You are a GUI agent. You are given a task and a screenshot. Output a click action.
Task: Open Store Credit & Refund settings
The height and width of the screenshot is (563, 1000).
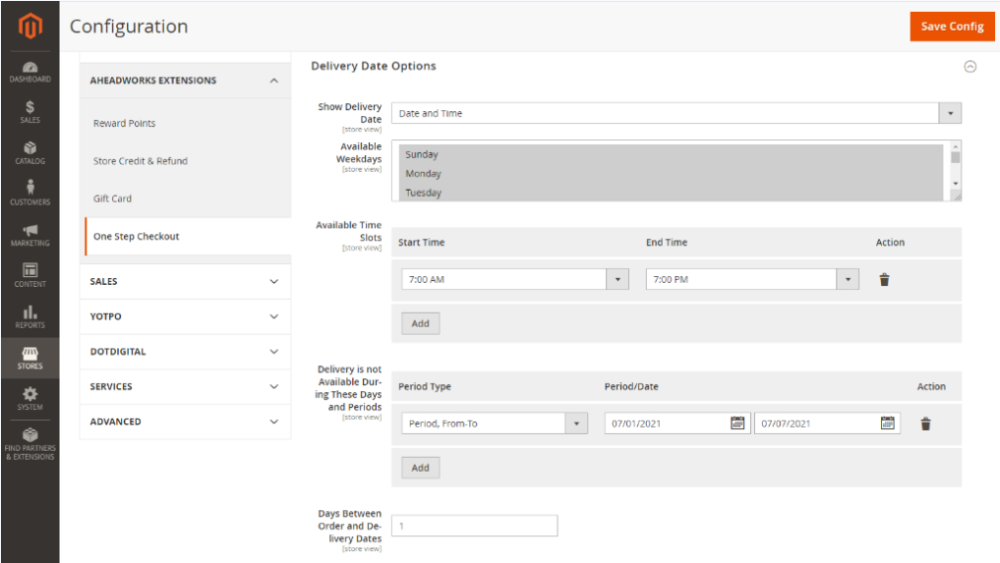140,161
